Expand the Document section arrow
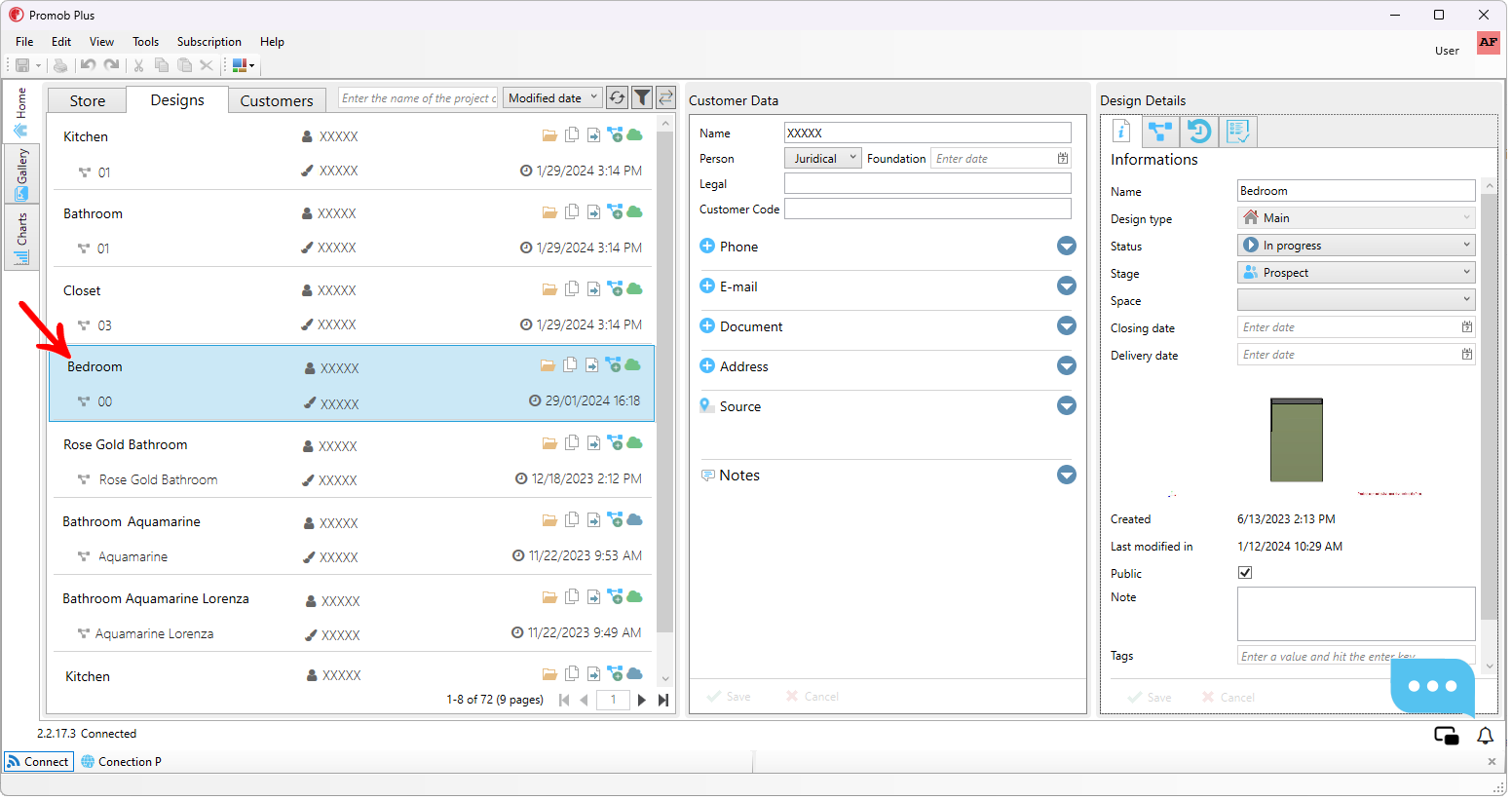Image resolution: width=1512 pixels, height=800 pixels. (1067, 325)
